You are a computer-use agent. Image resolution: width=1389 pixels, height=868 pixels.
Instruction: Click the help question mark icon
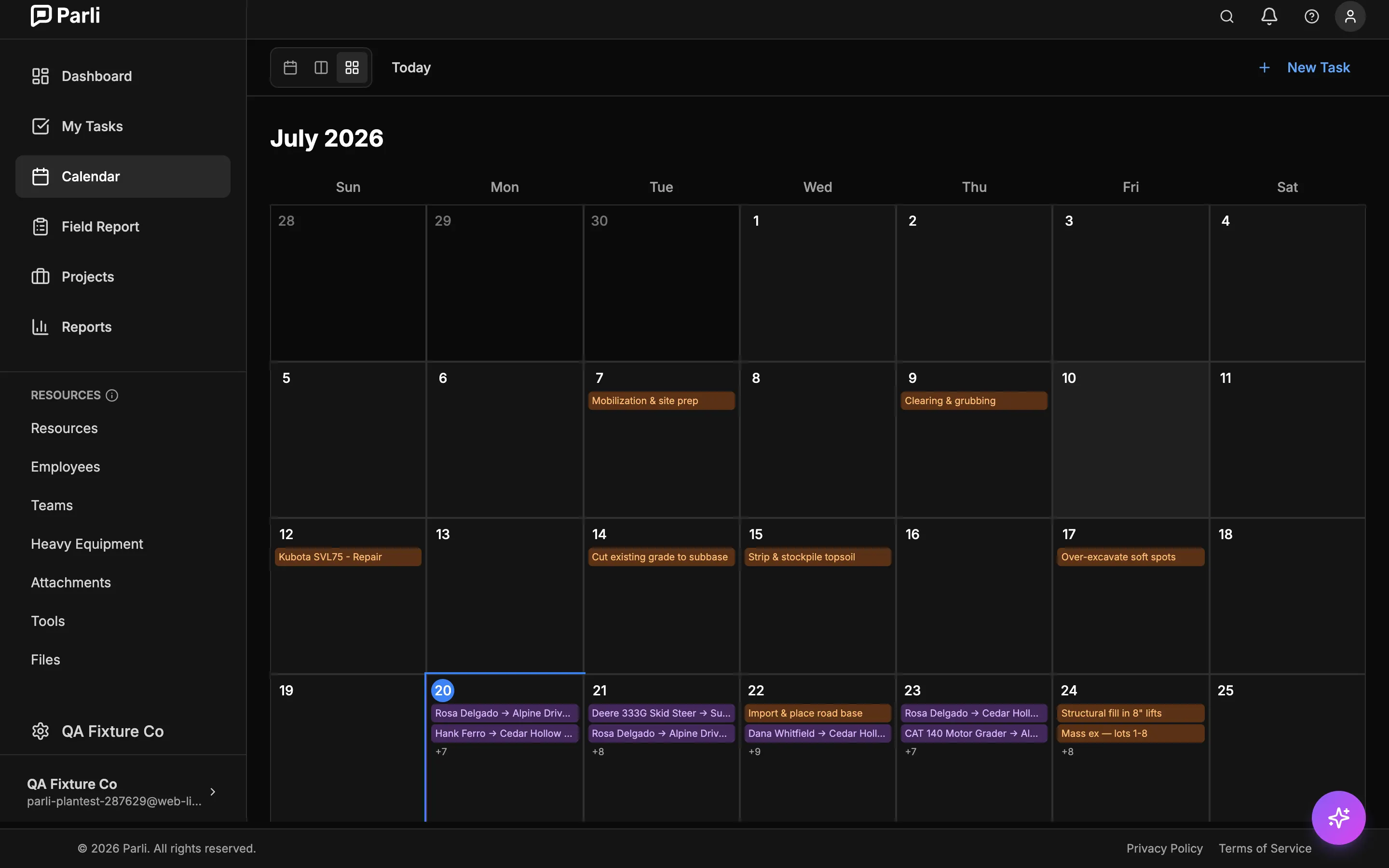[1311, 17]
